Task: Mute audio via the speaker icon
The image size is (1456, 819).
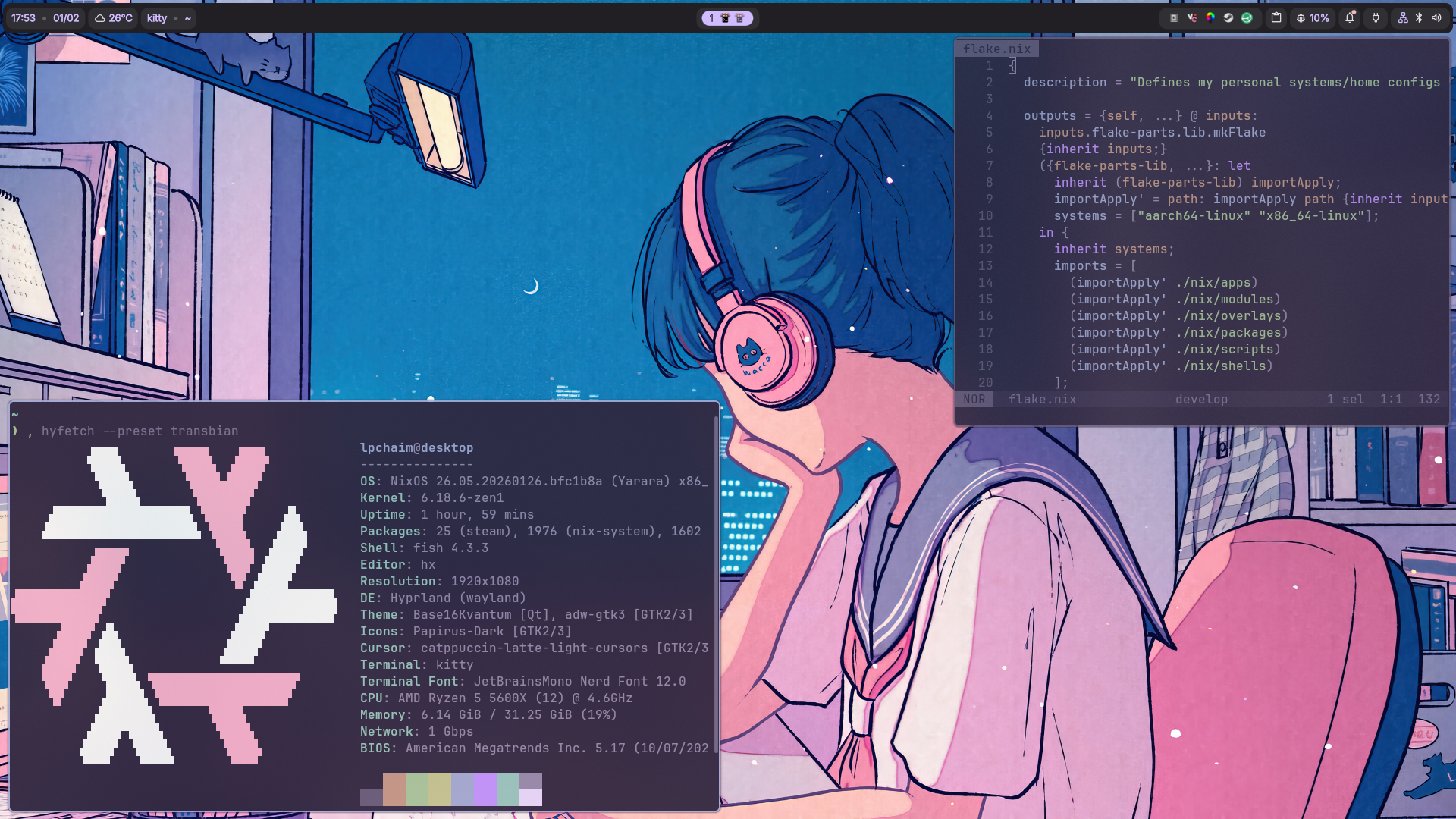Action: coord(1436,18)
